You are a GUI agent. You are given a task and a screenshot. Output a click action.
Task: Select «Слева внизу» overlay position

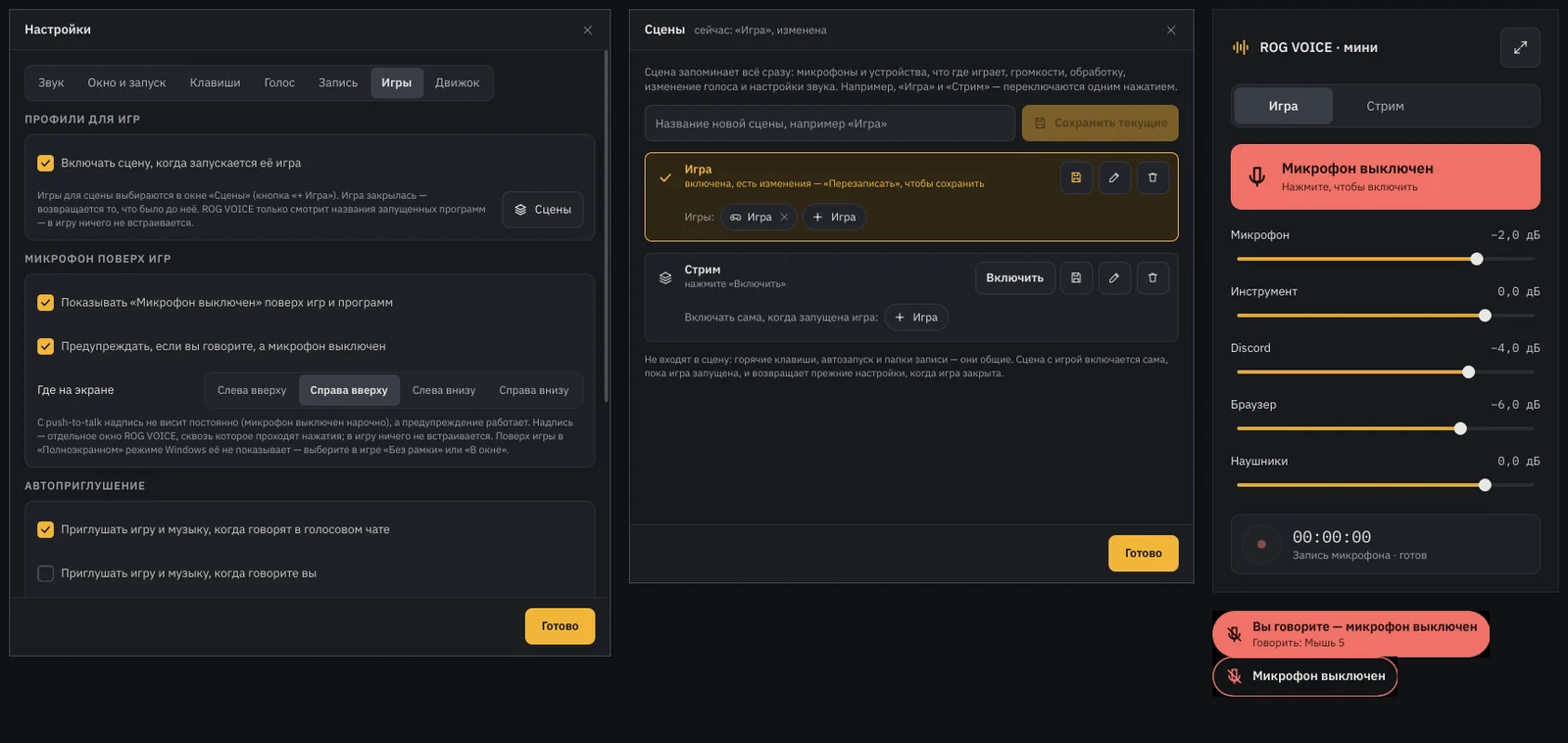click(x=444, y=390)
